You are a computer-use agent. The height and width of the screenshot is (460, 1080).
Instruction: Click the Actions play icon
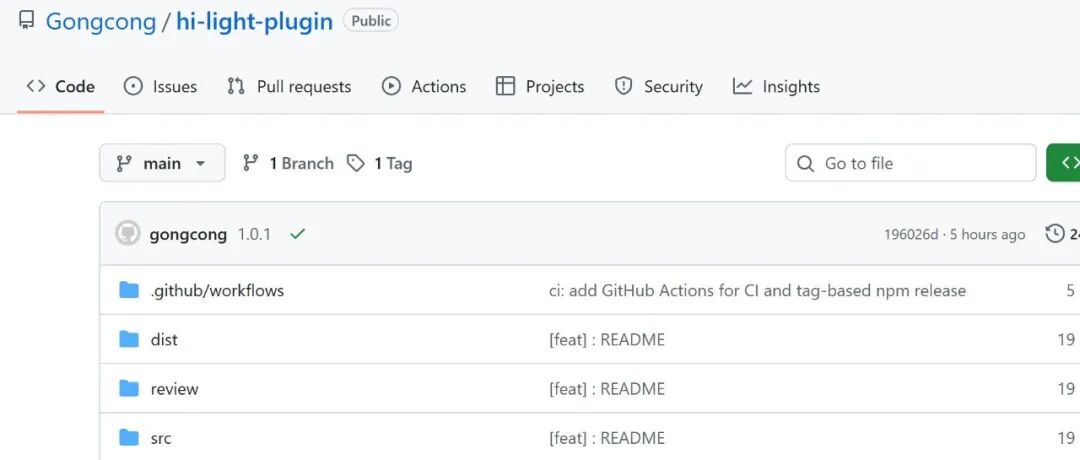pos(391,86)
